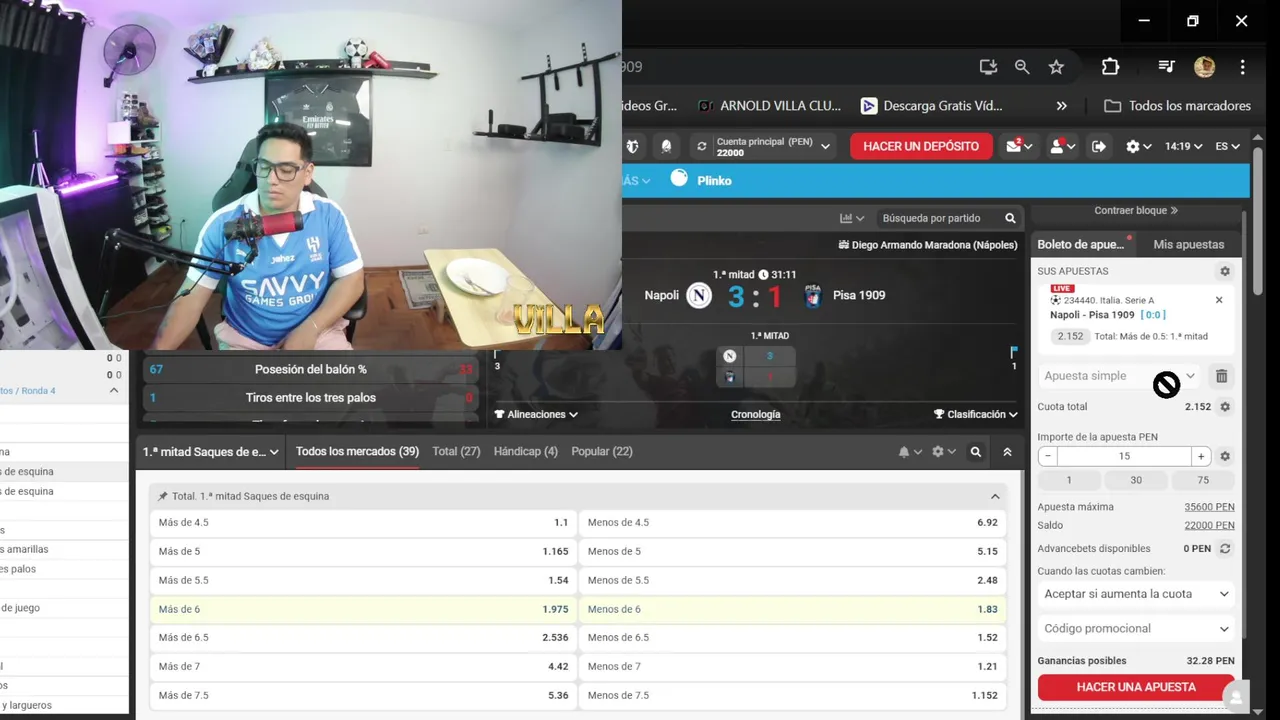Viewport: 1280px width, 720px height.
Task: Click the HACER UNA APUESTA button
Action: coord(1136,687)
